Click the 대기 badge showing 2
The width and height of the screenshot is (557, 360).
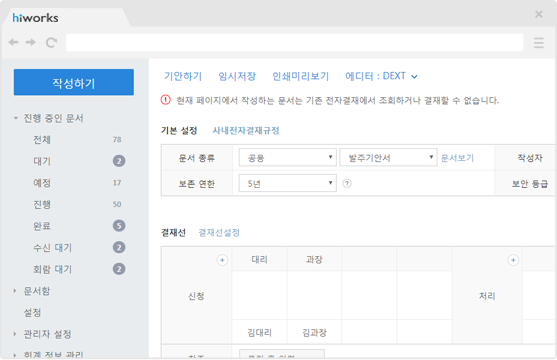pyautogui.click(x=119, y=161)
